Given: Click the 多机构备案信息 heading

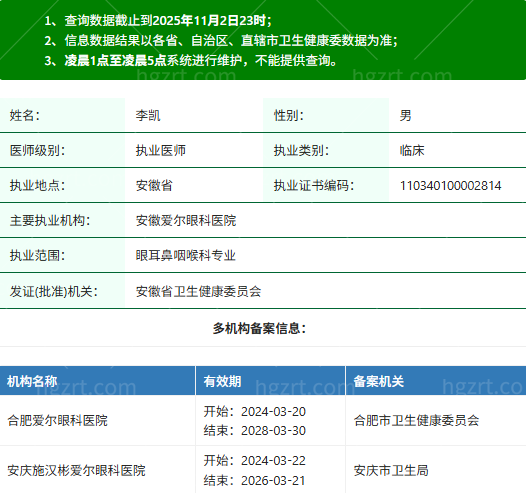Looking at the screenshot, I should (x=259, y=328).
